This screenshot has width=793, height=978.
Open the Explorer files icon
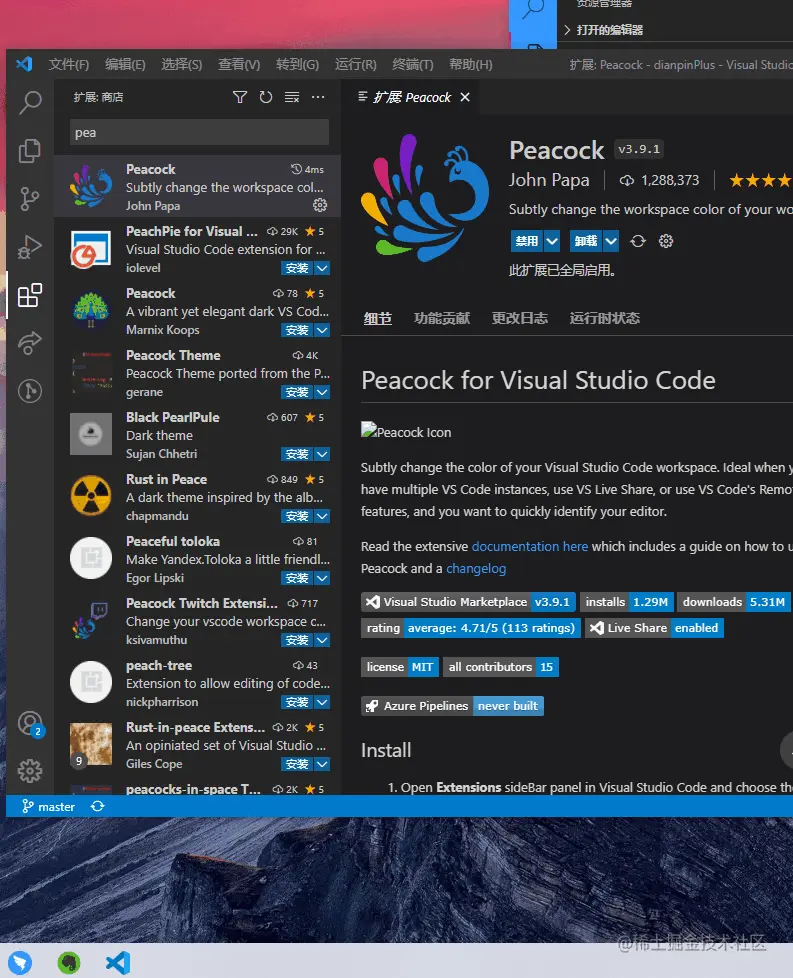pyautogui.click(x=29, y=151)
